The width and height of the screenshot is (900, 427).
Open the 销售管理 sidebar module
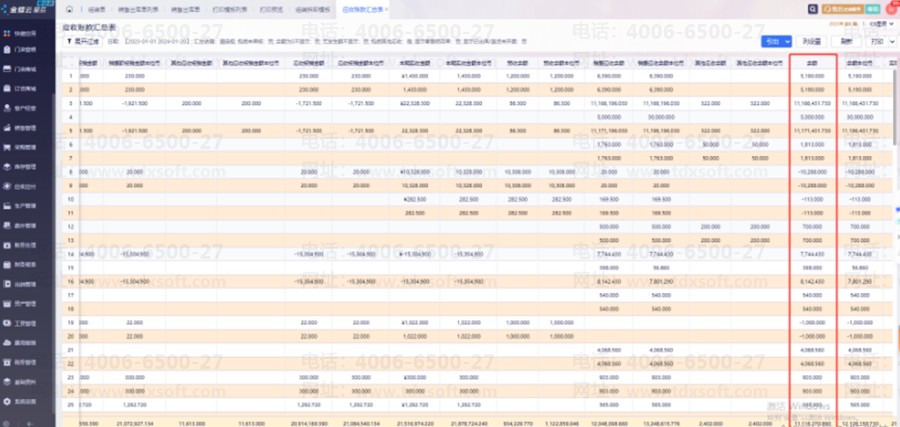(26, 127)
